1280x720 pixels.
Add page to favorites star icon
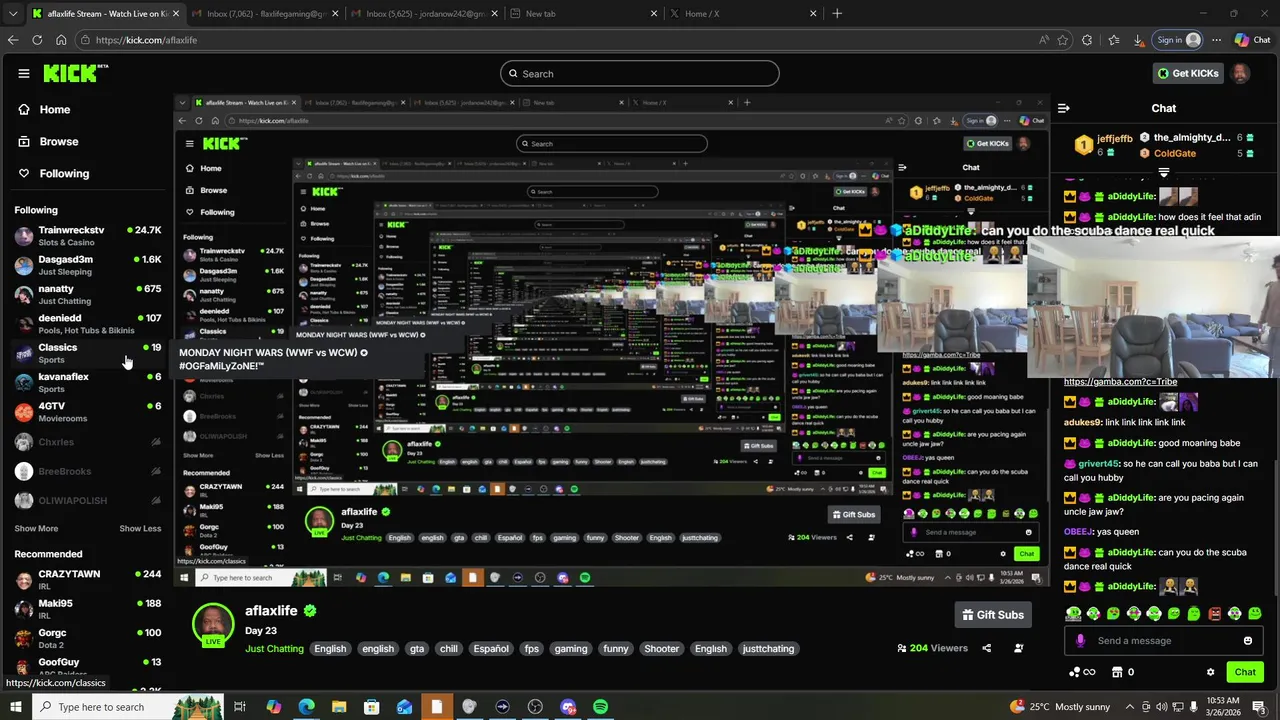coord(1063,40)
